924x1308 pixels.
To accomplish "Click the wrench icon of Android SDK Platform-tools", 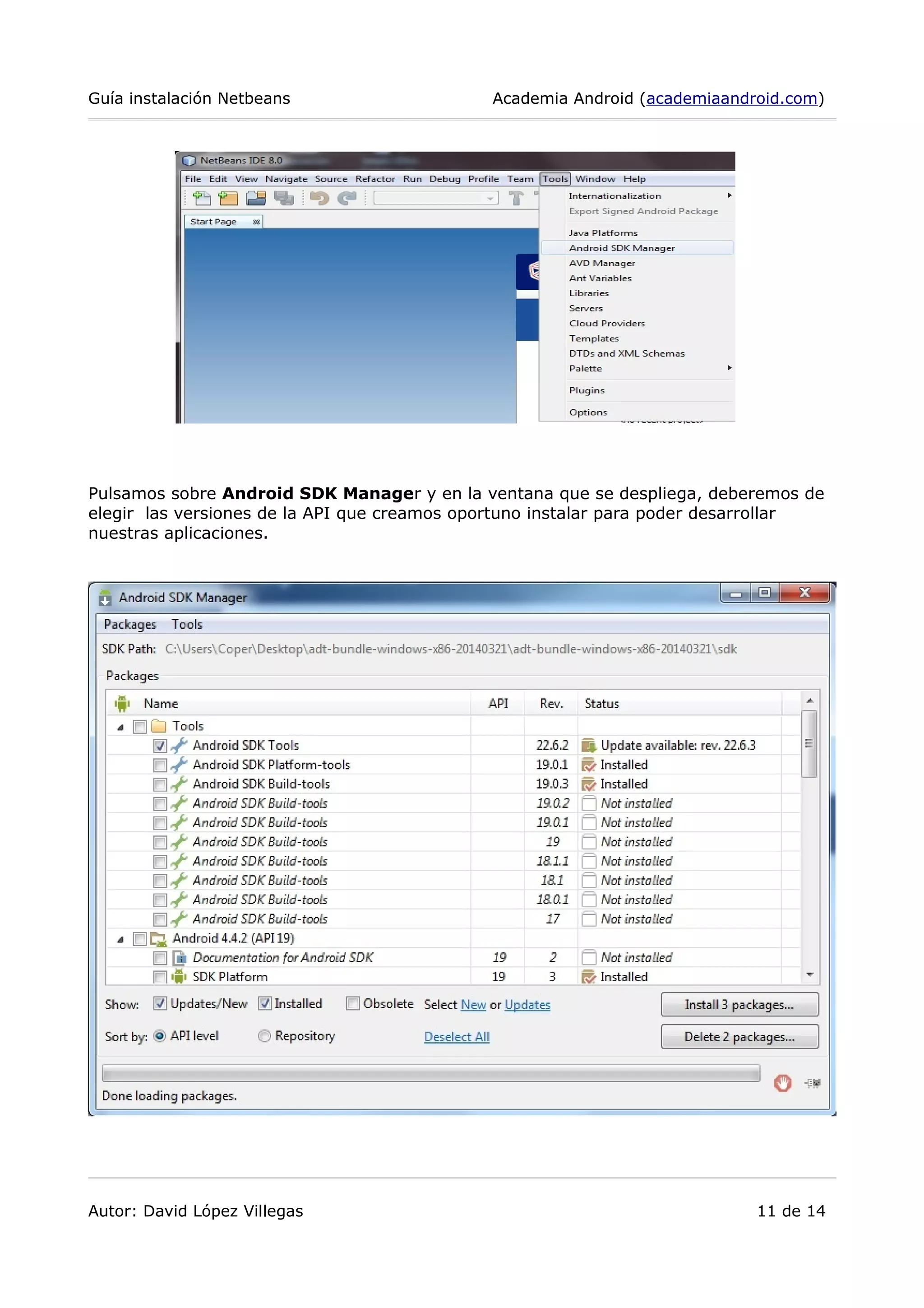I will (x=179, y=765).
